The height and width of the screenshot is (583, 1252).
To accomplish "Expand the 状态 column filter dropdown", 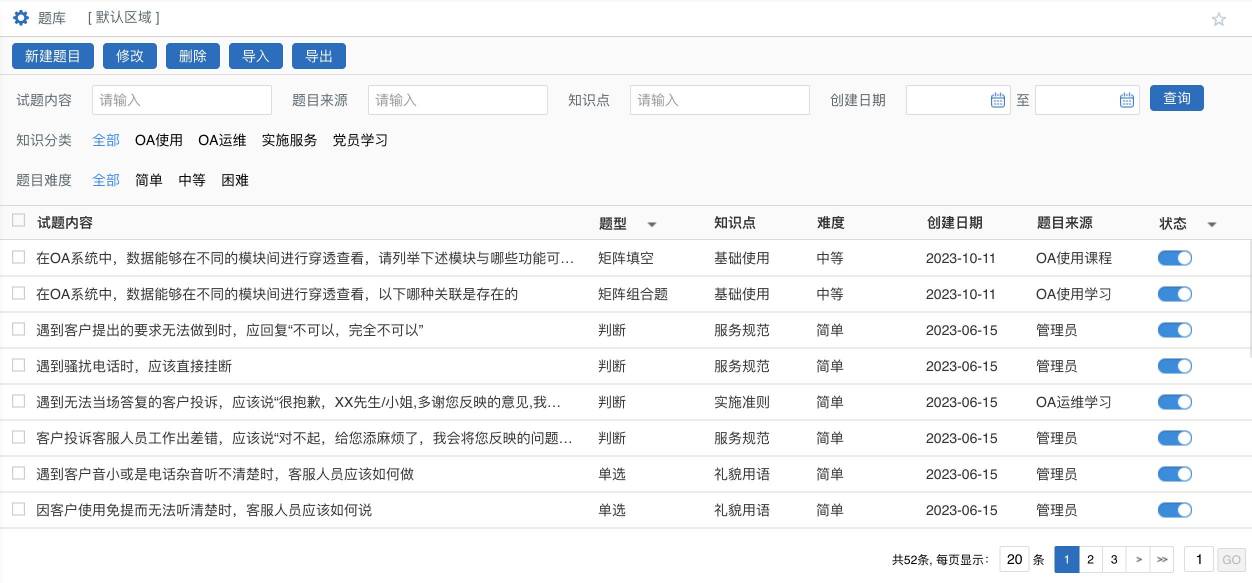I will 1212,224.
